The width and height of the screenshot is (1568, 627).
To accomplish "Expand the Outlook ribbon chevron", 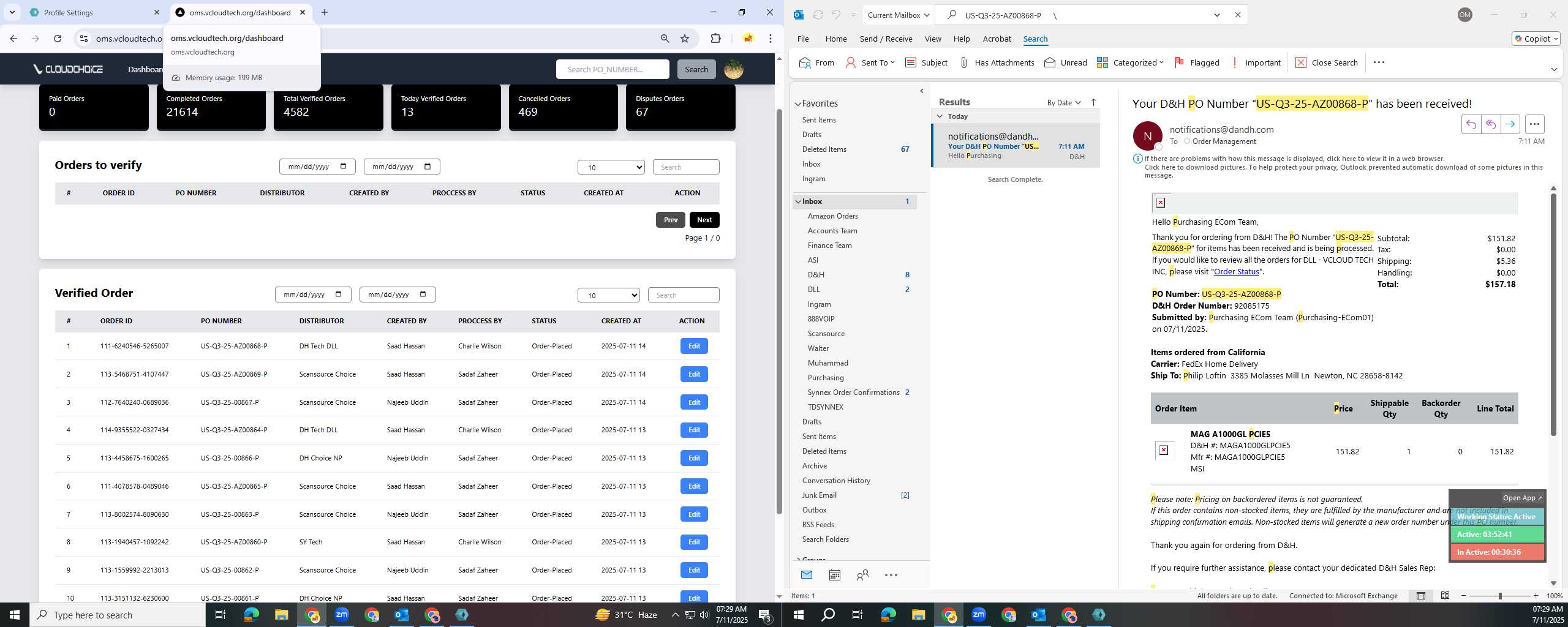I will point(1554,69).
